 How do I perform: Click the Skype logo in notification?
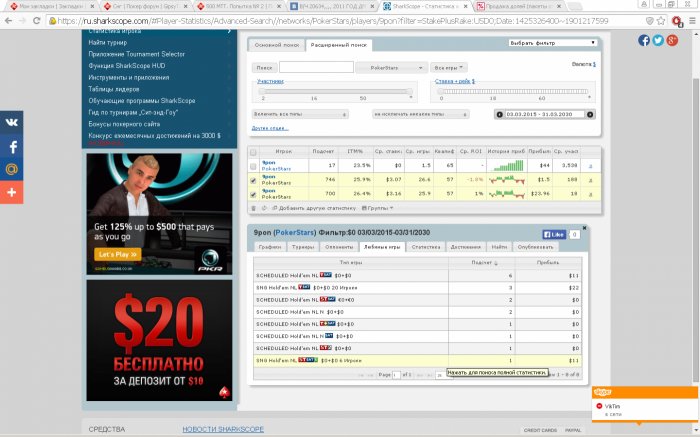(x=602, y=392)
